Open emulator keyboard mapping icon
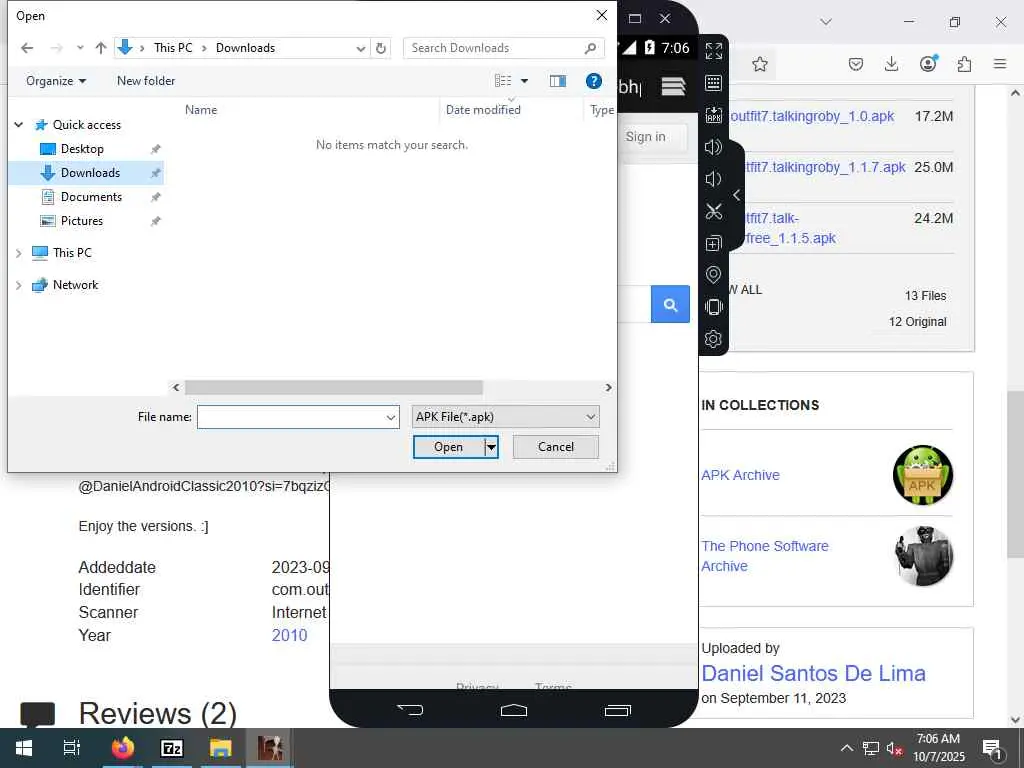This screenshot has width=1024, height=768. [x=714, y=83]
